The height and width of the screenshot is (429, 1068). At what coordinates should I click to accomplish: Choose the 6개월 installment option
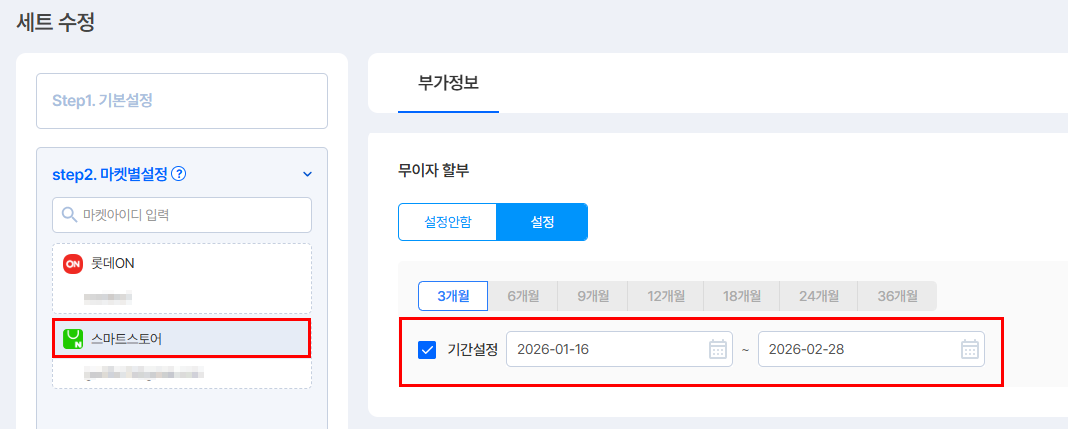[x=523, y=295]
